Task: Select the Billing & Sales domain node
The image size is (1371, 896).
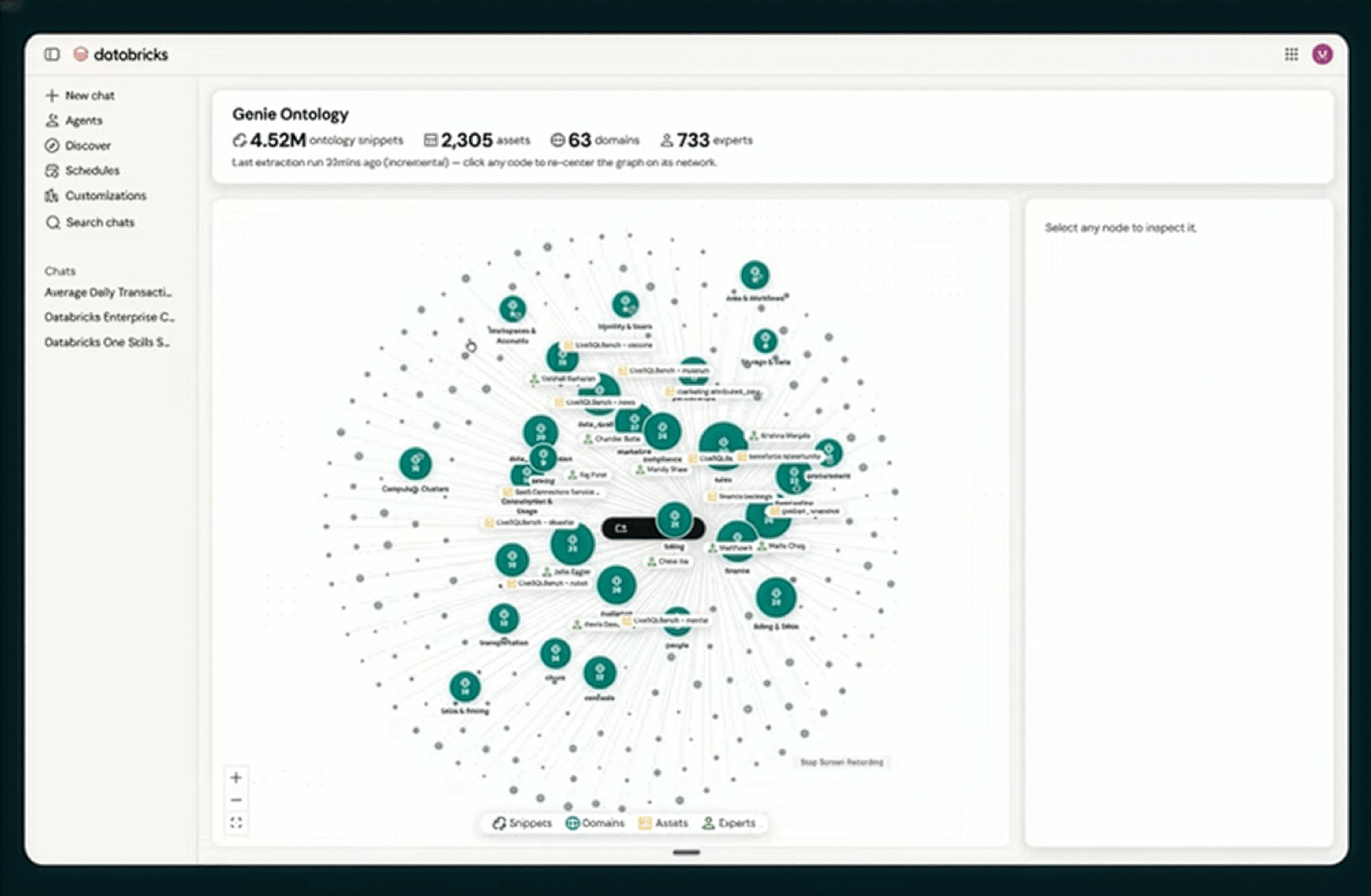Action: (x=776, y=598)
